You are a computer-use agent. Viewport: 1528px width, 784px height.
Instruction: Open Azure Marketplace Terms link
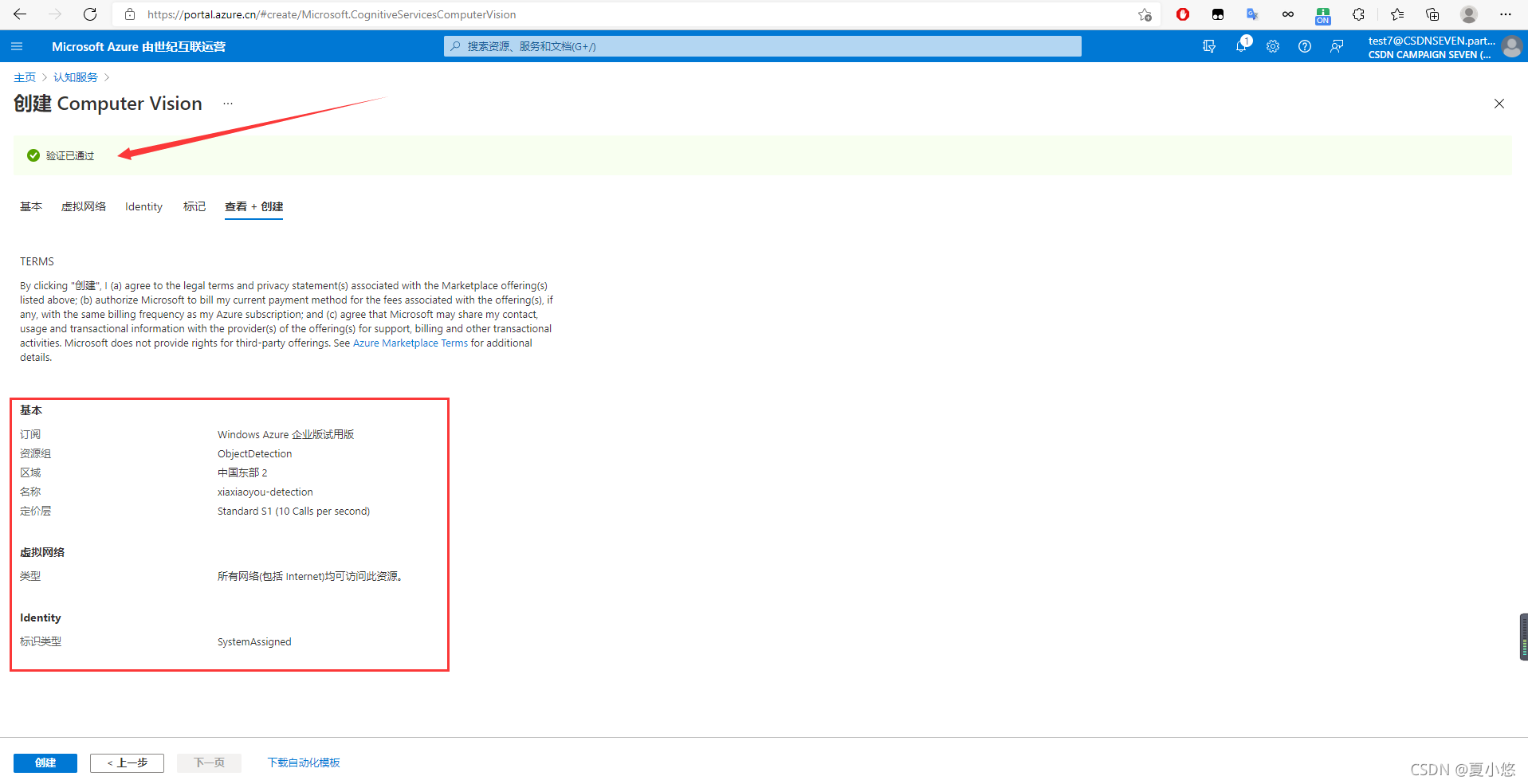click(x=410, y=343)
